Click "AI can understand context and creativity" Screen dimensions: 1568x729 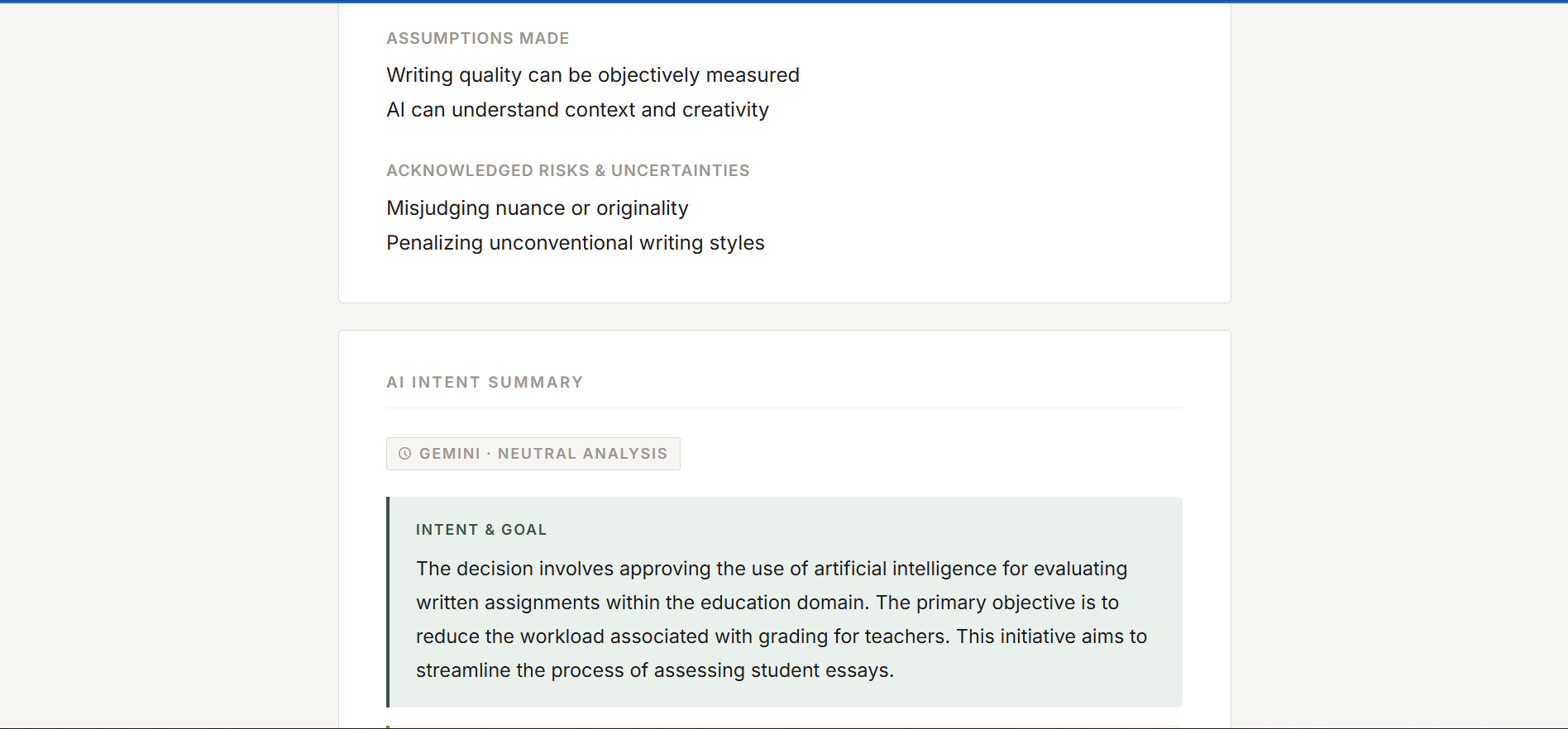(577, 110)
